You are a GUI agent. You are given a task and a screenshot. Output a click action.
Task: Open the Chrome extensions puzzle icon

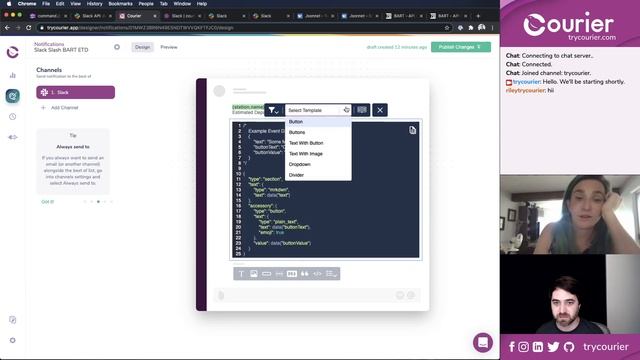click(471, 28)
